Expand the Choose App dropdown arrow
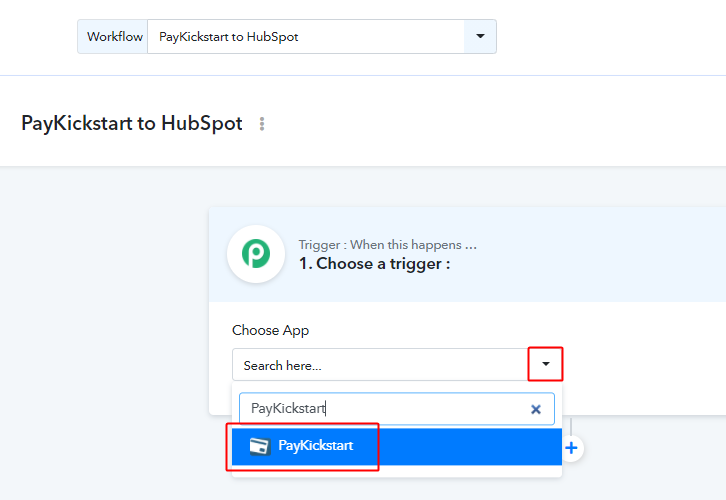Viewport: 726px width, 500px height. pyautogui.click(x=545, y=364)
